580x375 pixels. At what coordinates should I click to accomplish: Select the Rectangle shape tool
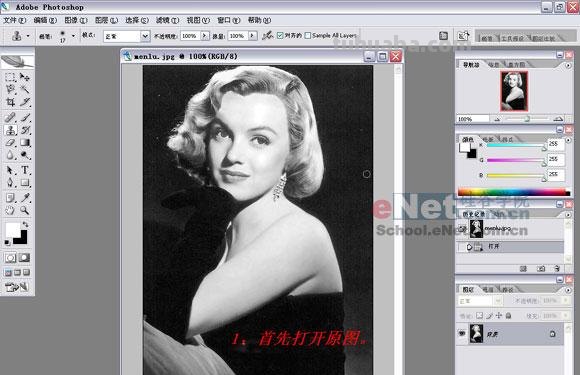(x=25, y=183)
